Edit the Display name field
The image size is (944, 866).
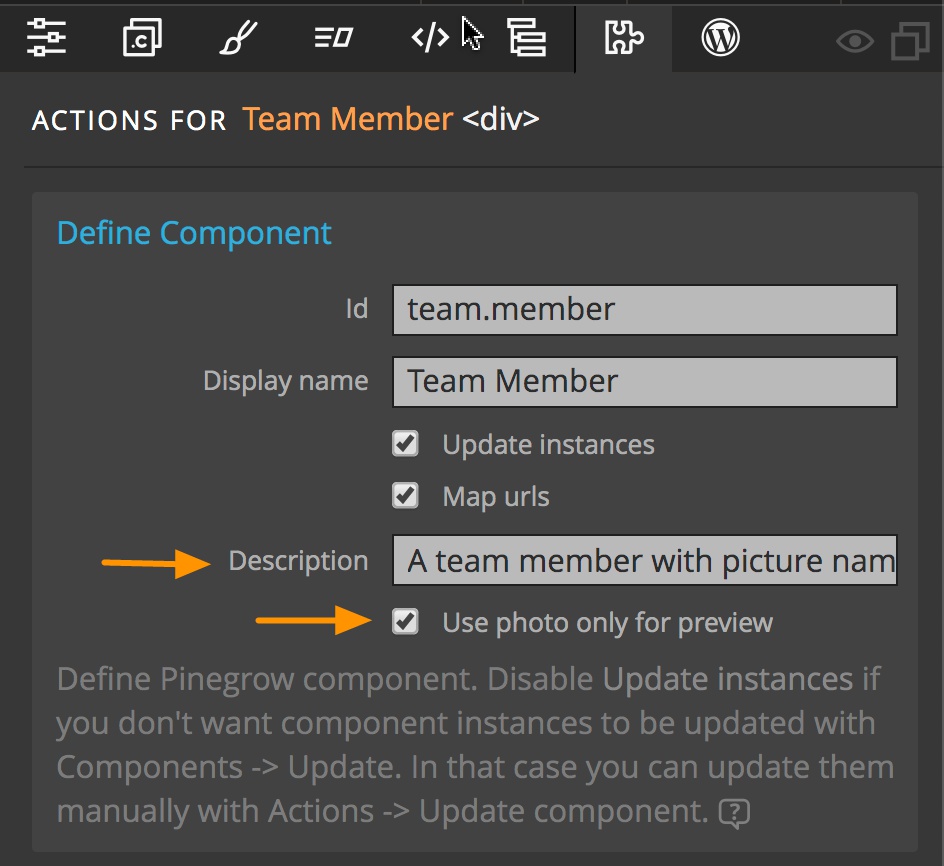pyautogui.click(x=645, y=382)
